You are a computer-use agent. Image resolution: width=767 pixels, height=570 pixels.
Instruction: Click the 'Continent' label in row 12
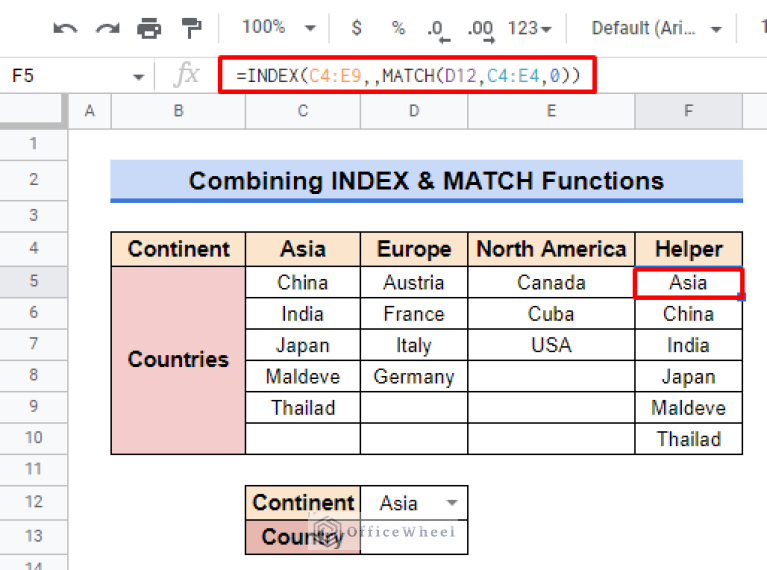click(303, 502)
